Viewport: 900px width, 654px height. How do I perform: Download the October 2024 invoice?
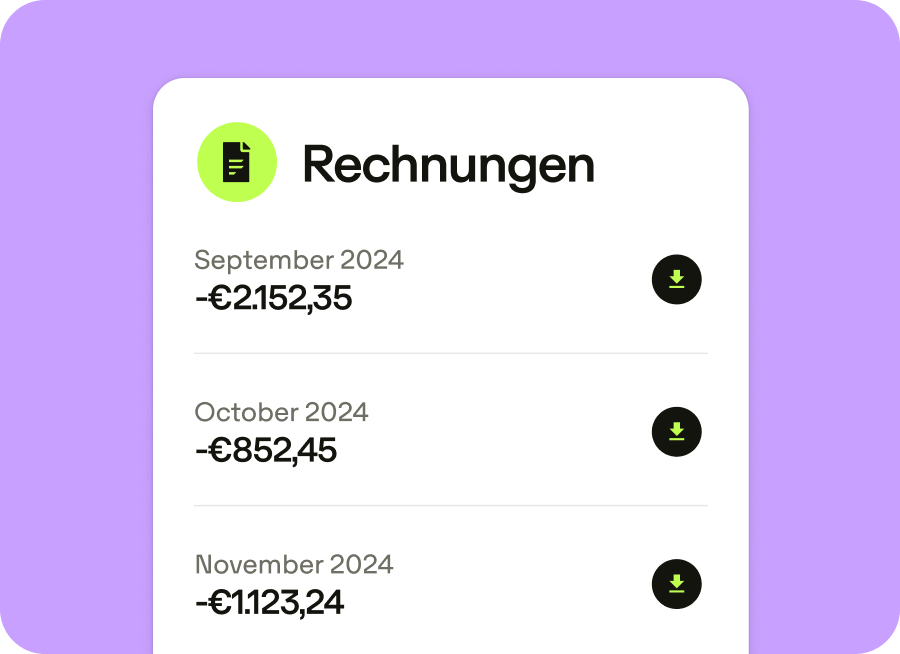[676, 432]
